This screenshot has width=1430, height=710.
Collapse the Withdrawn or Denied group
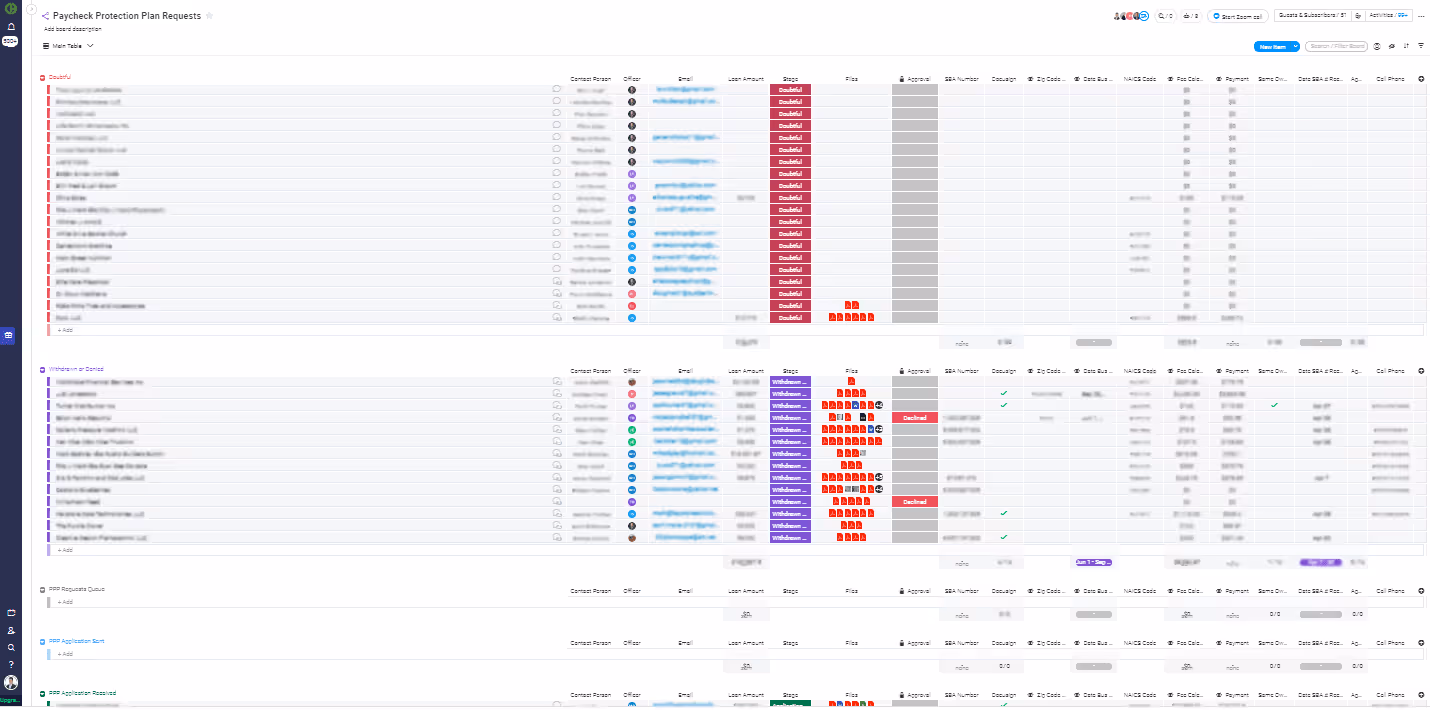43,370
